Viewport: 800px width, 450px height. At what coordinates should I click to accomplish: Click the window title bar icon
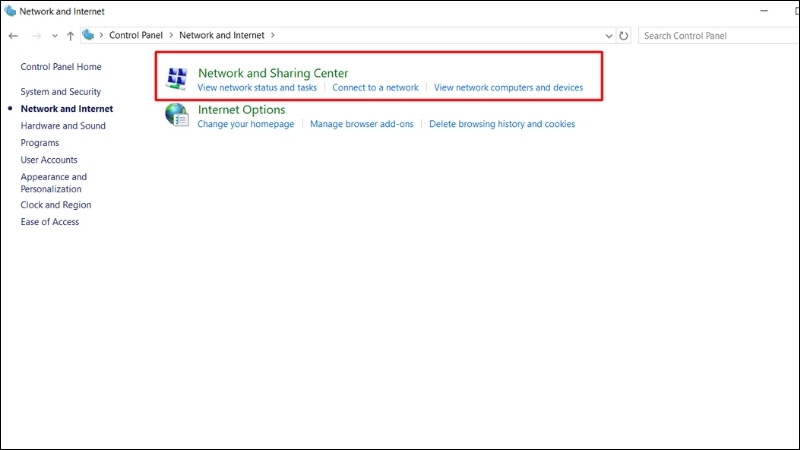(x=10, y=11)
